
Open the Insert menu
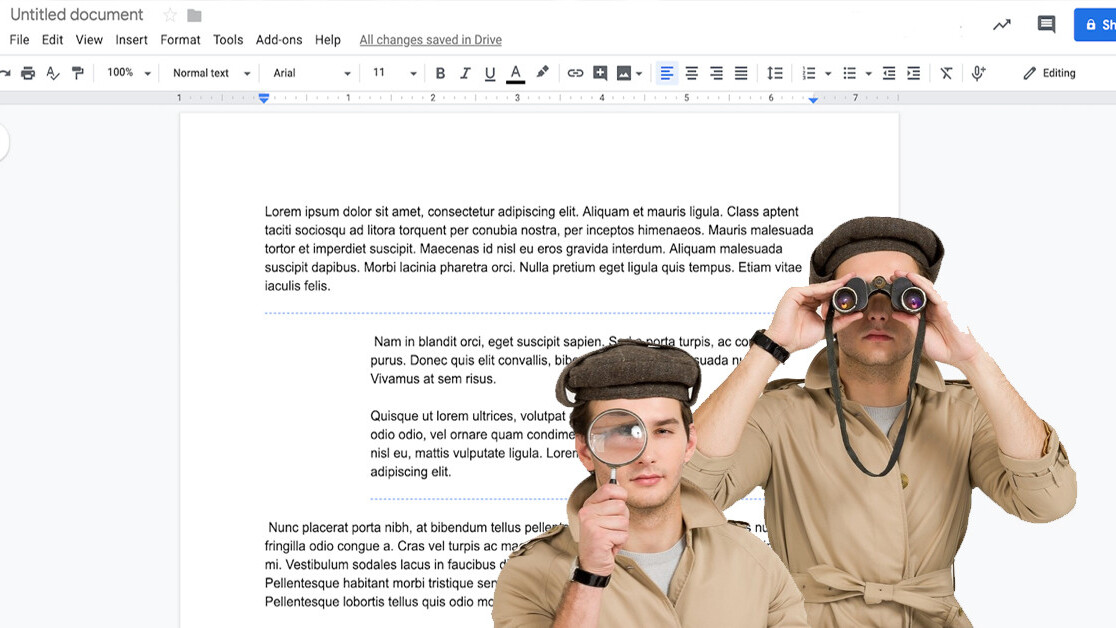click(131, 40)
